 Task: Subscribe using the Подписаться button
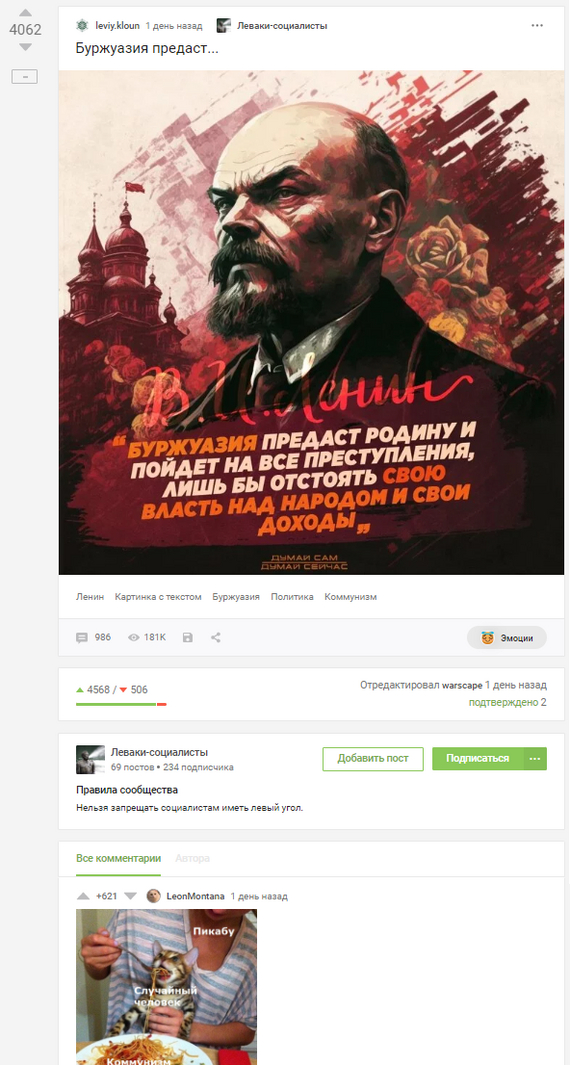[478, 759]
